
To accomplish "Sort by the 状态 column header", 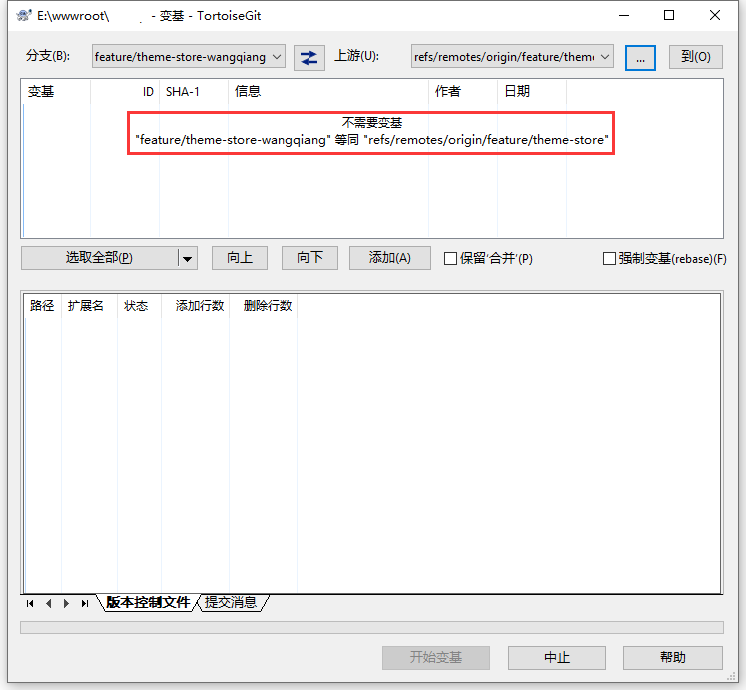I will 139,306.
